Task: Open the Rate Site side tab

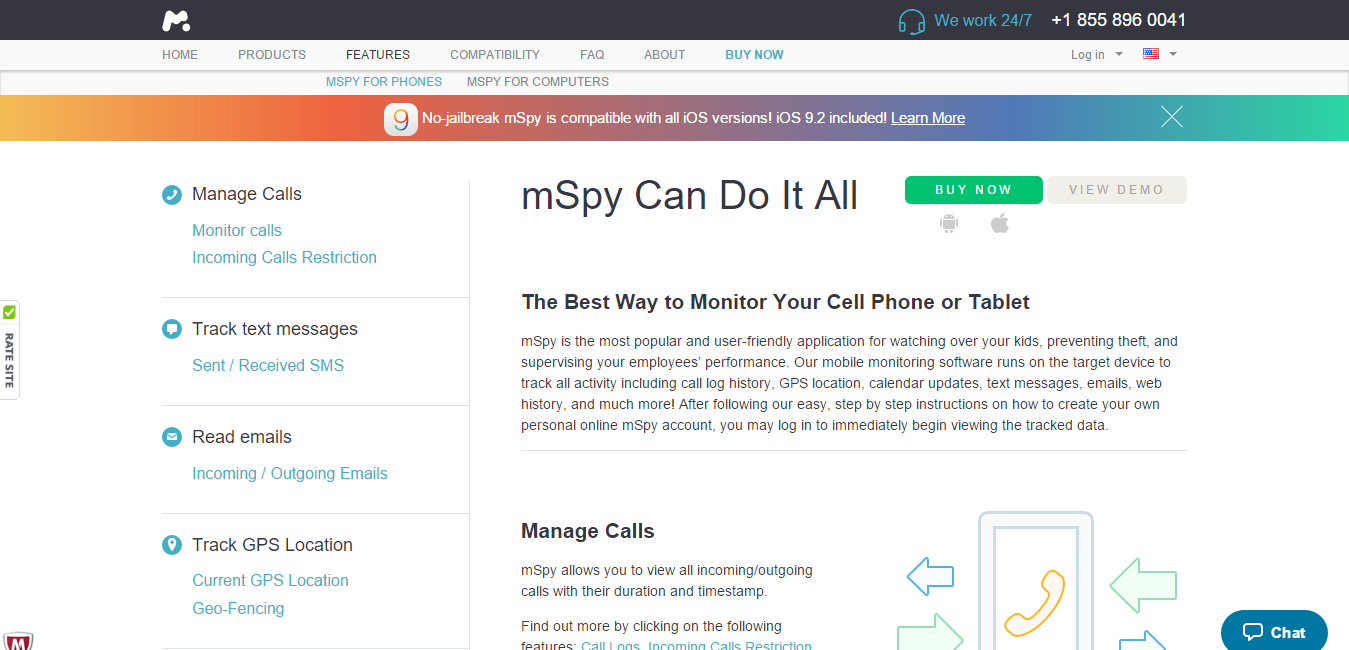Action: 9,350
